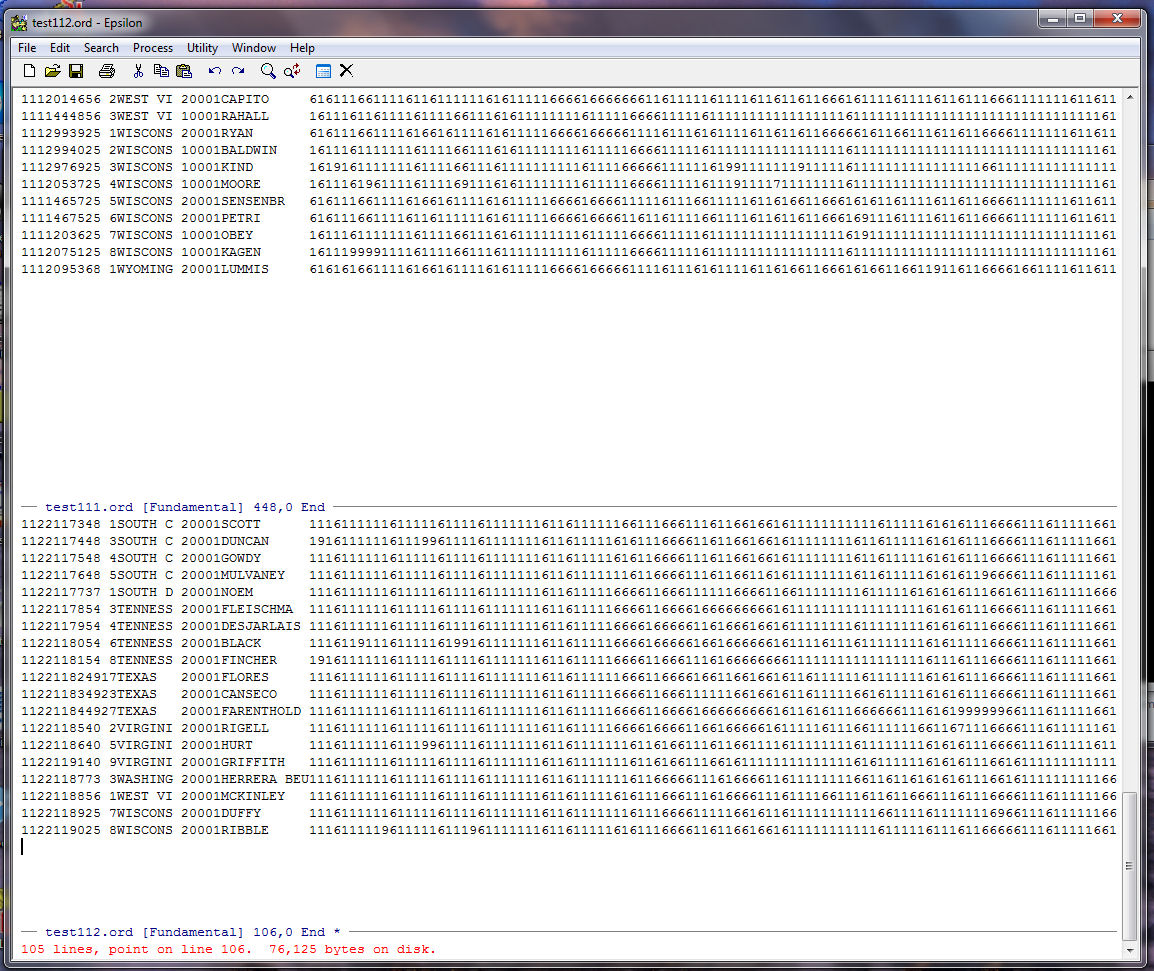The height and width of the screenshot is (971, 1154).
Task: Click the scroll up arrow of the vertical scrollbar
Action: 1130,98
